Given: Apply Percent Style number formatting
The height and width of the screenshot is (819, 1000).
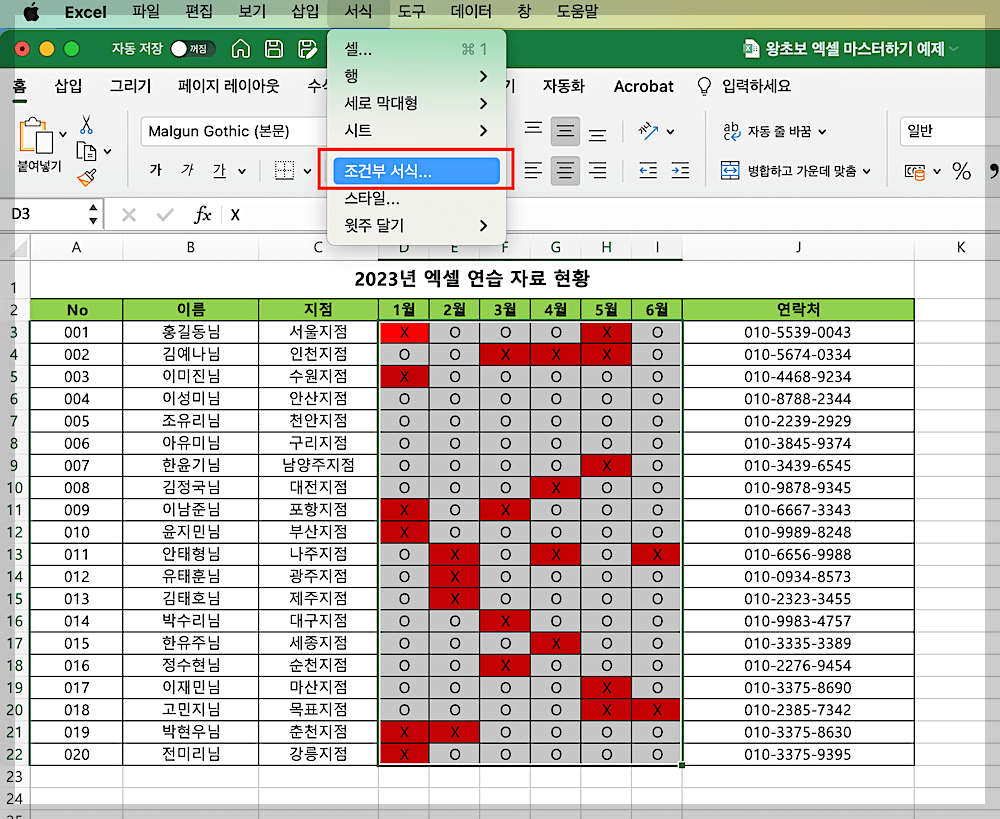Looking at the screenshot, I should [x=959, y=172].
